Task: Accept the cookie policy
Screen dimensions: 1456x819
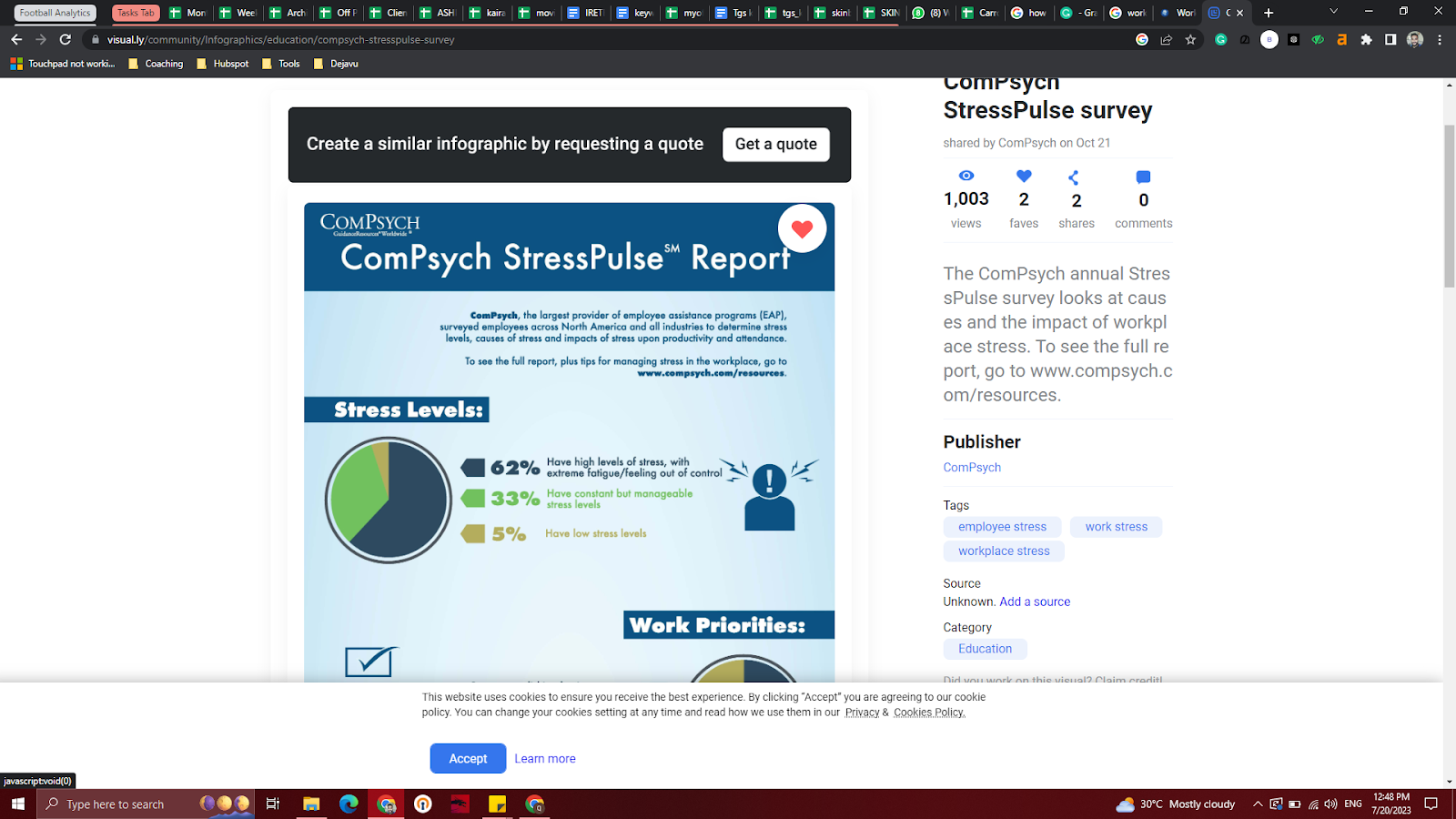Action: [x=468, y=758]
